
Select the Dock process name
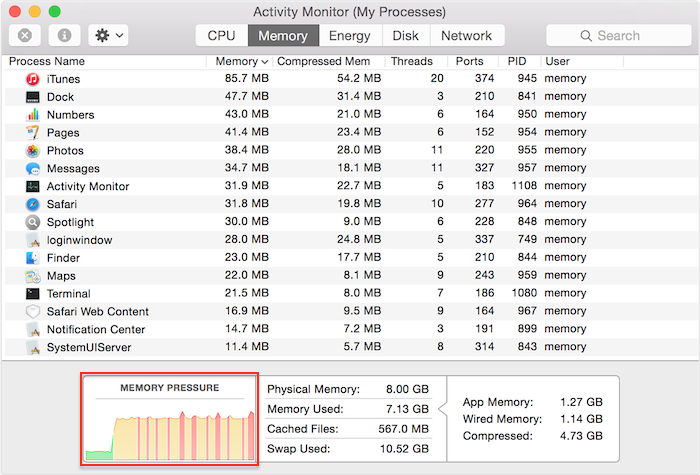coord(60,97)
